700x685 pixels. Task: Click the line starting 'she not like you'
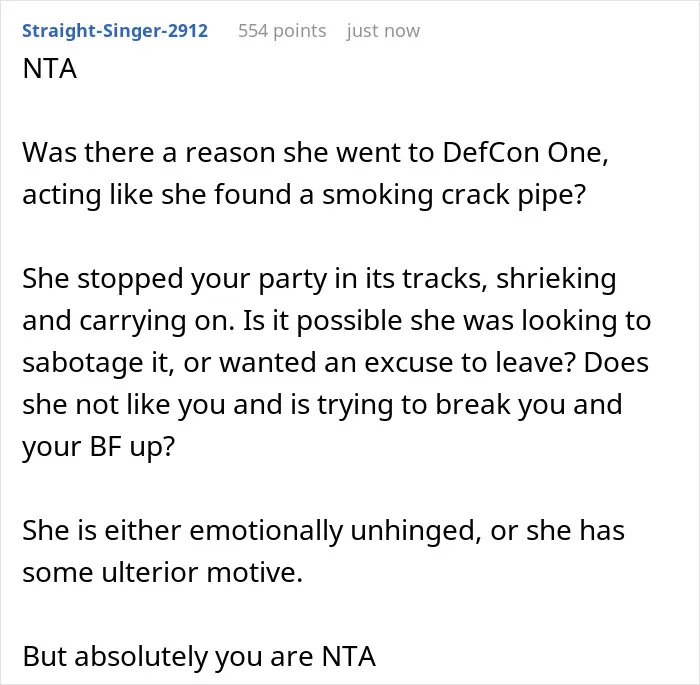pos(322,405)
